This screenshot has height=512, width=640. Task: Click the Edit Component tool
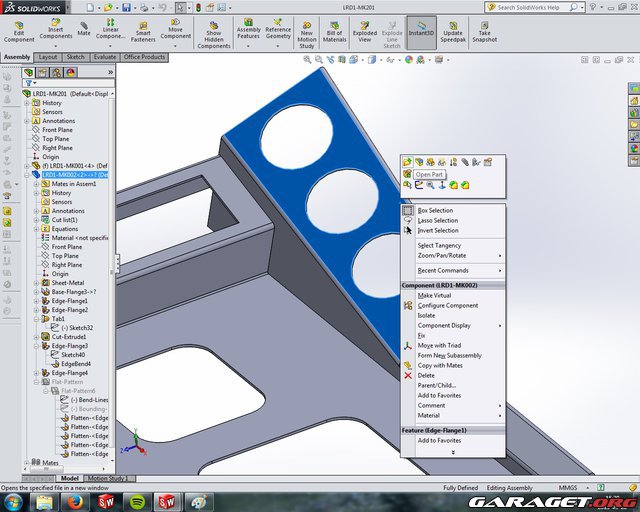18,30
